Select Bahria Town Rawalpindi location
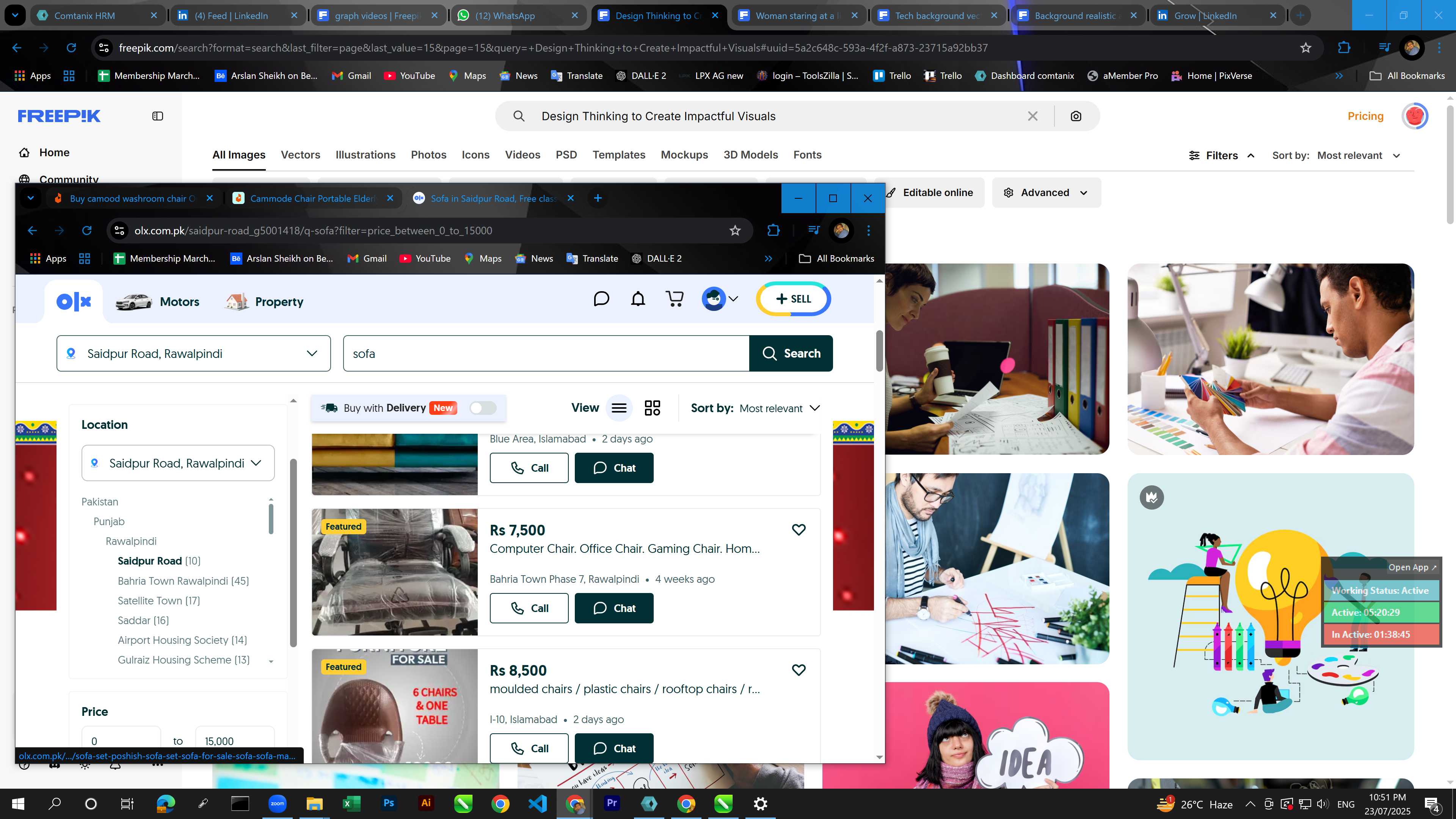This screenshot has height=819, width=1456. (183, 581)
